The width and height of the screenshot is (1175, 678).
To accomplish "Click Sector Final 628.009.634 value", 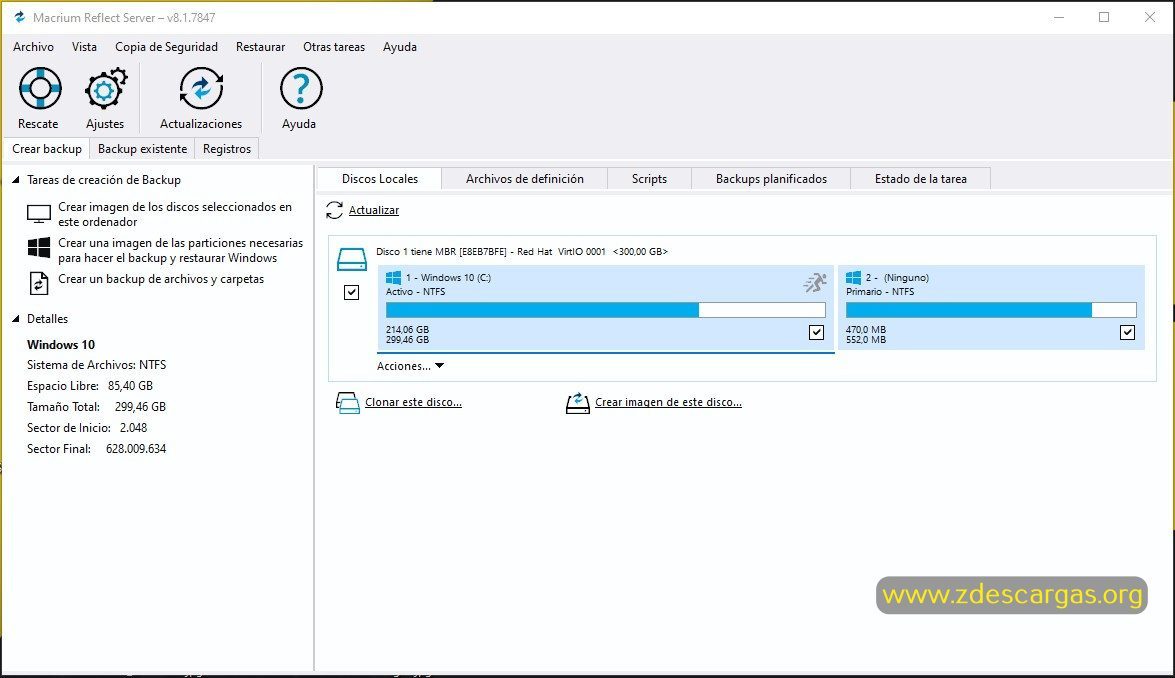I will coord(136,449).
